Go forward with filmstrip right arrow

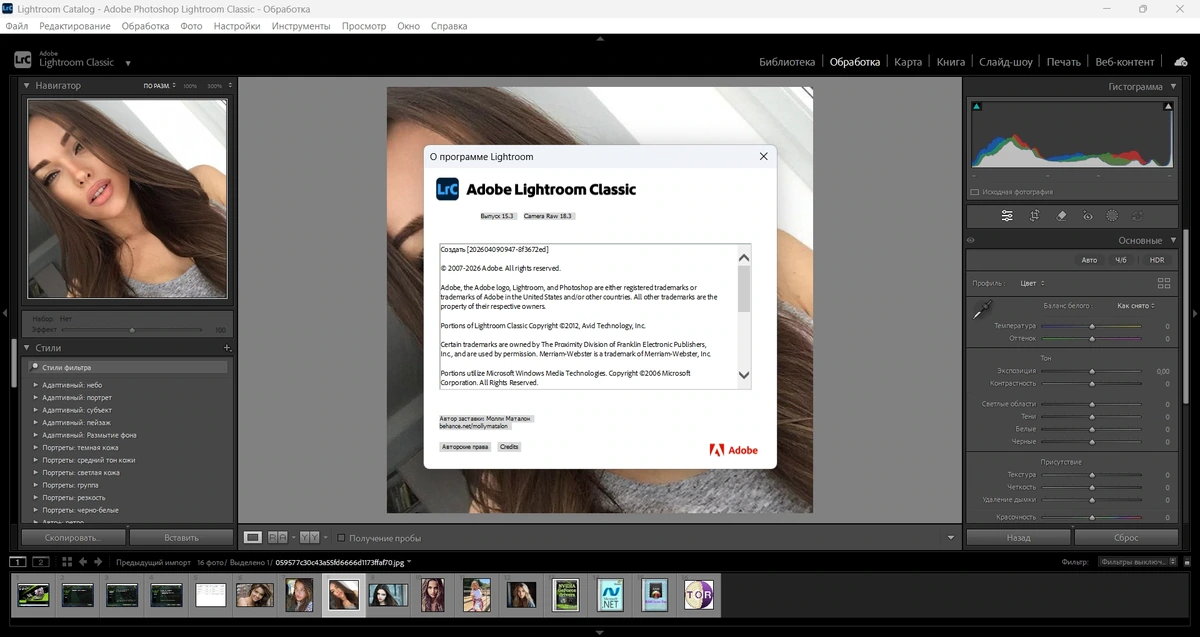(x=98, y=562)
